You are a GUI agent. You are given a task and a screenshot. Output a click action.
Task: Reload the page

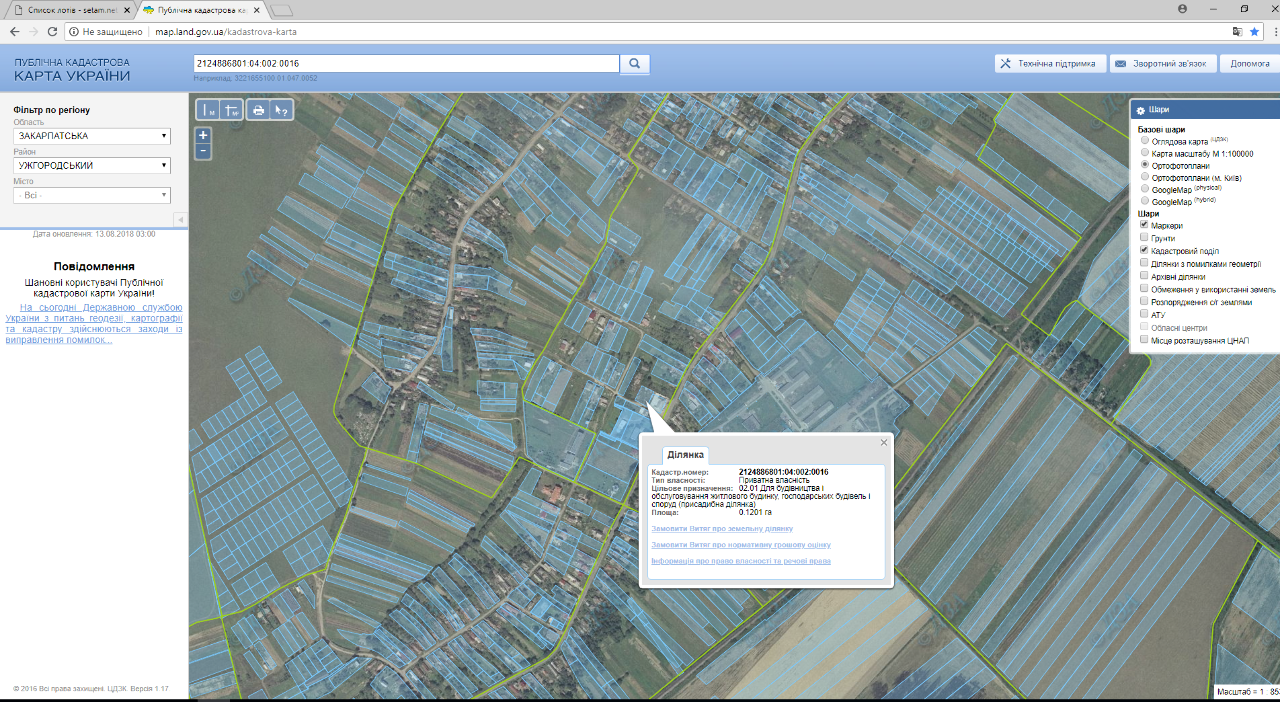[x=54, y=31]
